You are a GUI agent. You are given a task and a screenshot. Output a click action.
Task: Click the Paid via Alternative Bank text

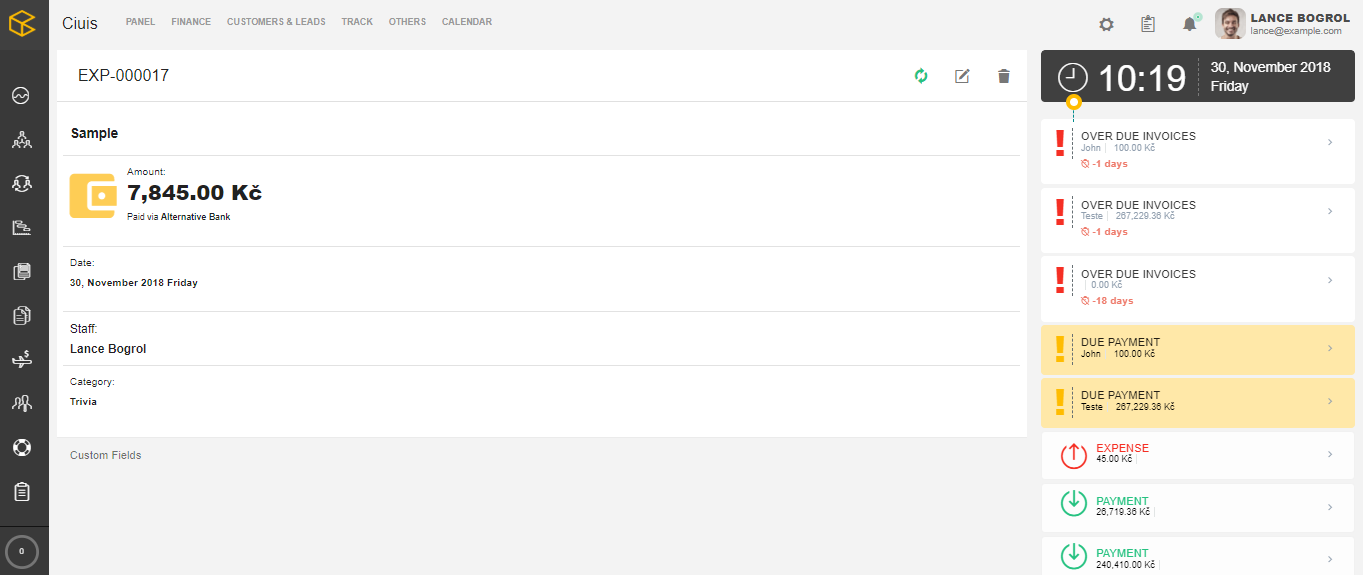click(178, 216)
